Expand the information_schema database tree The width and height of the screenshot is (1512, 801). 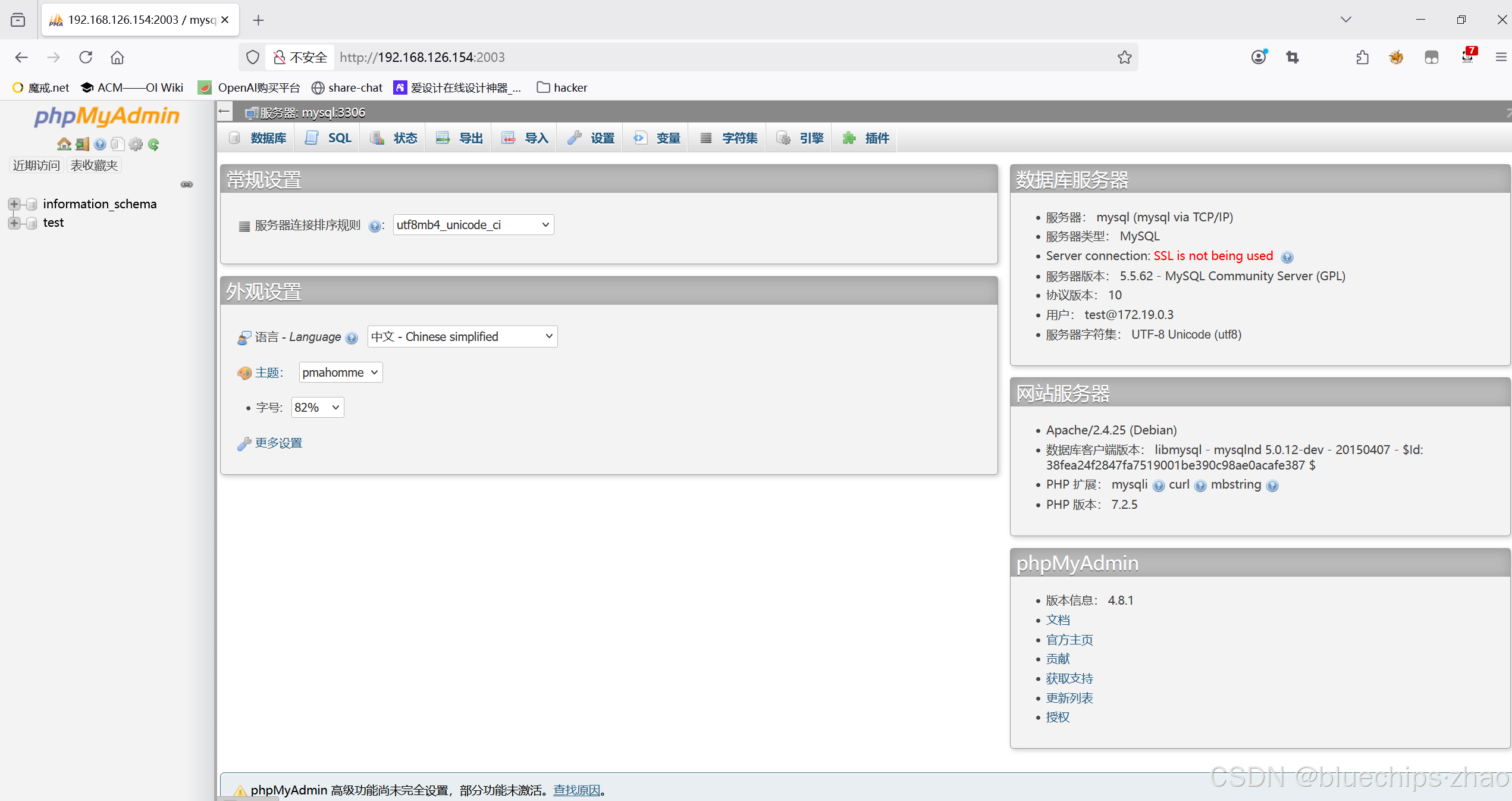click(x=14, y=204)
